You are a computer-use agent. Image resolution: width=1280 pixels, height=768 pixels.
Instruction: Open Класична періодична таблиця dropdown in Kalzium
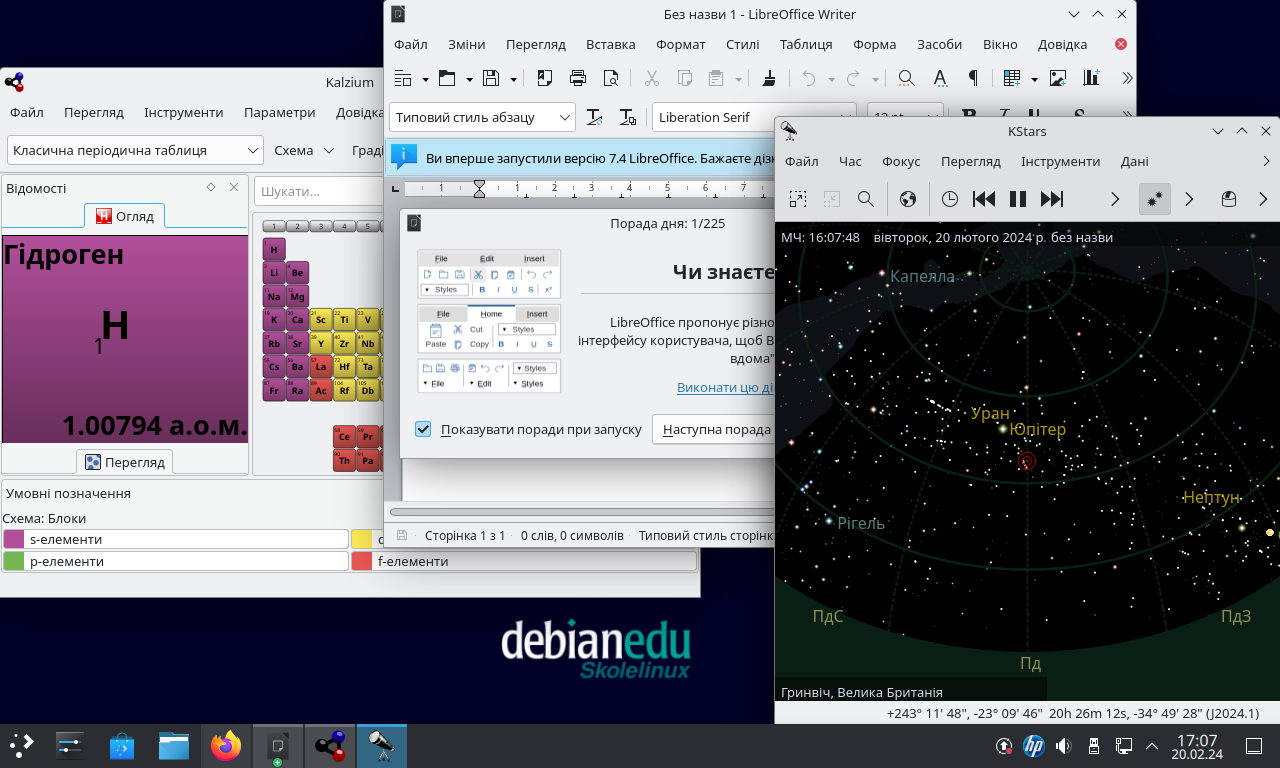(135, 150)
